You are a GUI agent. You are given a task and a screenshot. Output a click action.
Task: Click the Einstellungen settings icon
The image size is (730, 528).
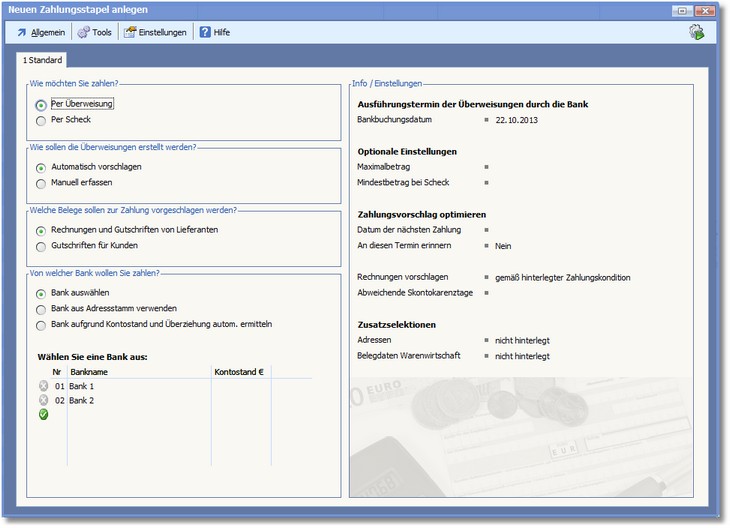pos(130,32)
